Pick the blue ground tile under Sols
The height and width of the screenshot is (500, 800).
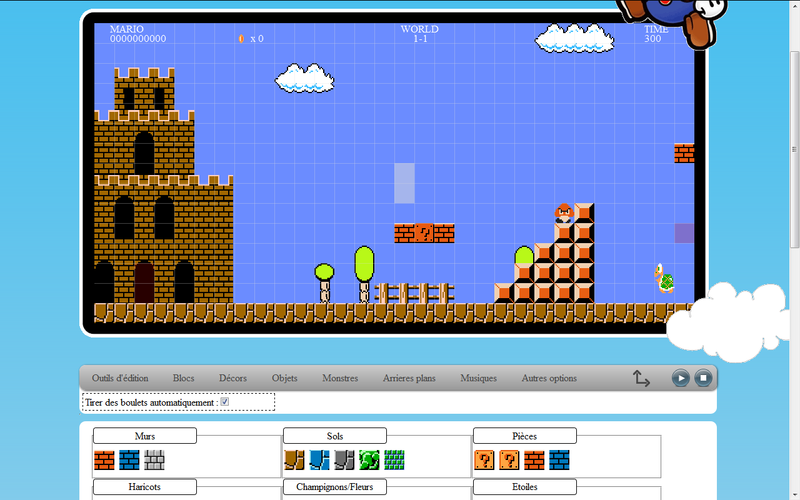(319, 460)
